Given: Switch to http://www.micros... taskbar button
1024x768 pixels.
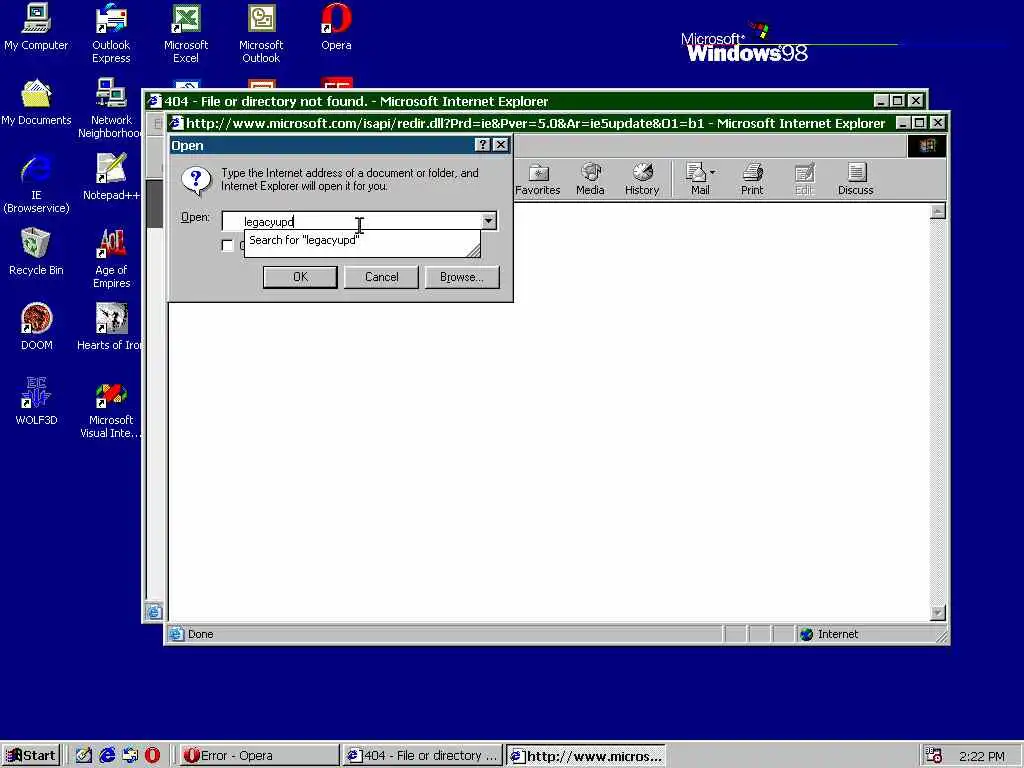Looking at the screenshot, I should (x=586, y=756).
